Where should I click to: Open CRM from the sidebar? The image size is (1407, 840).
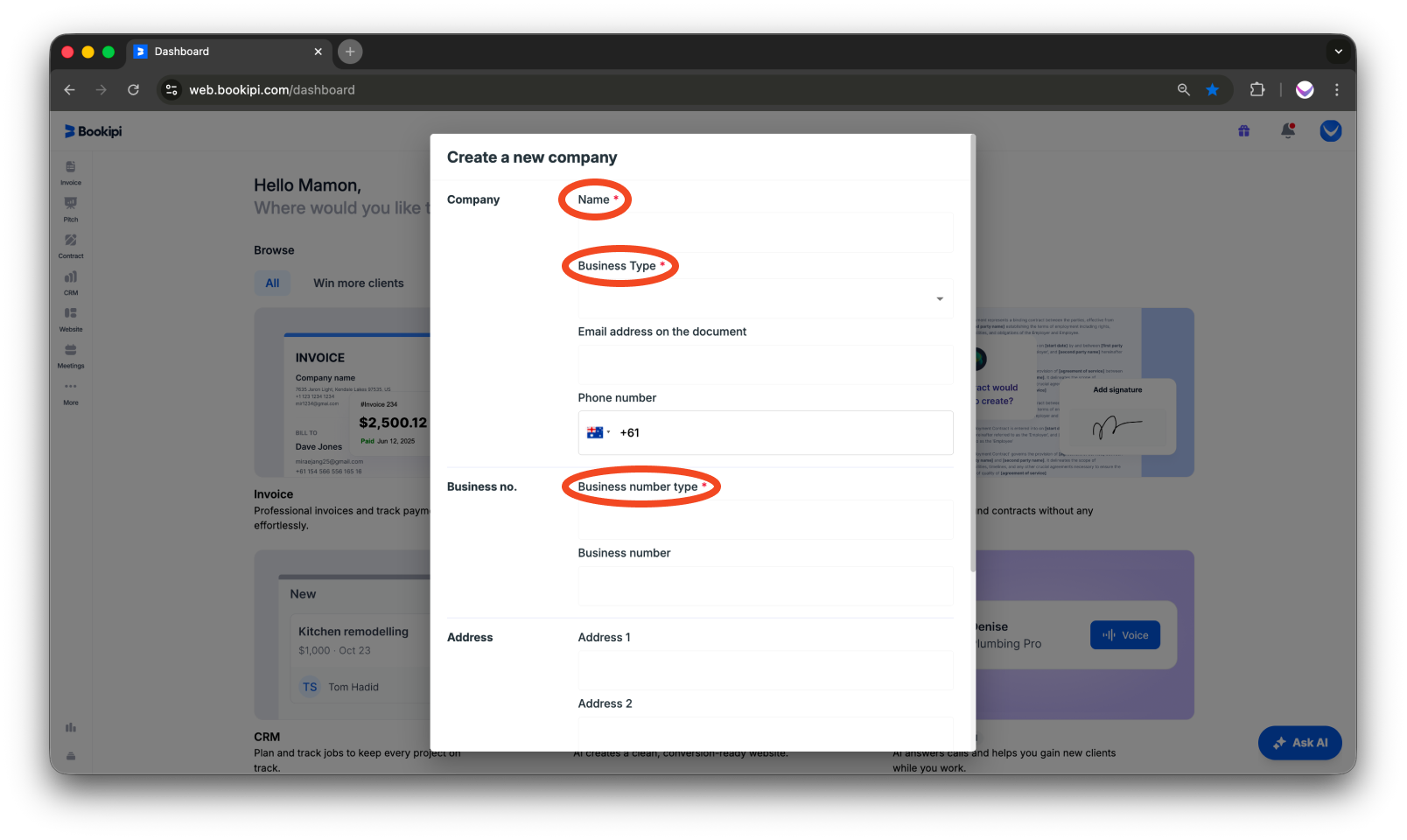tap(70, 282)
